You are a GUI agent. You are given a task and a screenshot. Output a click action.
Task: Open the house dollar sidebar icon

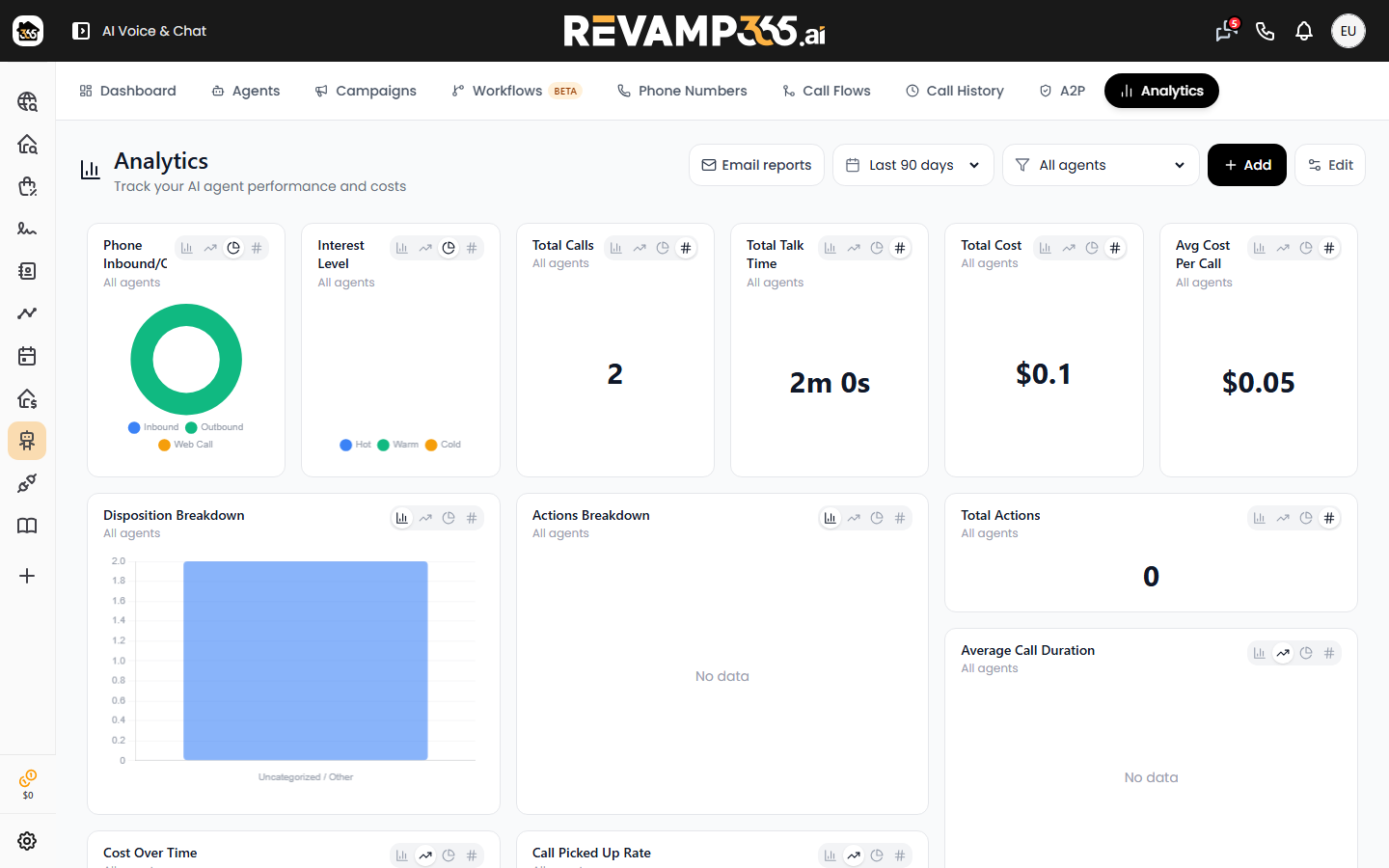(27, 398)
